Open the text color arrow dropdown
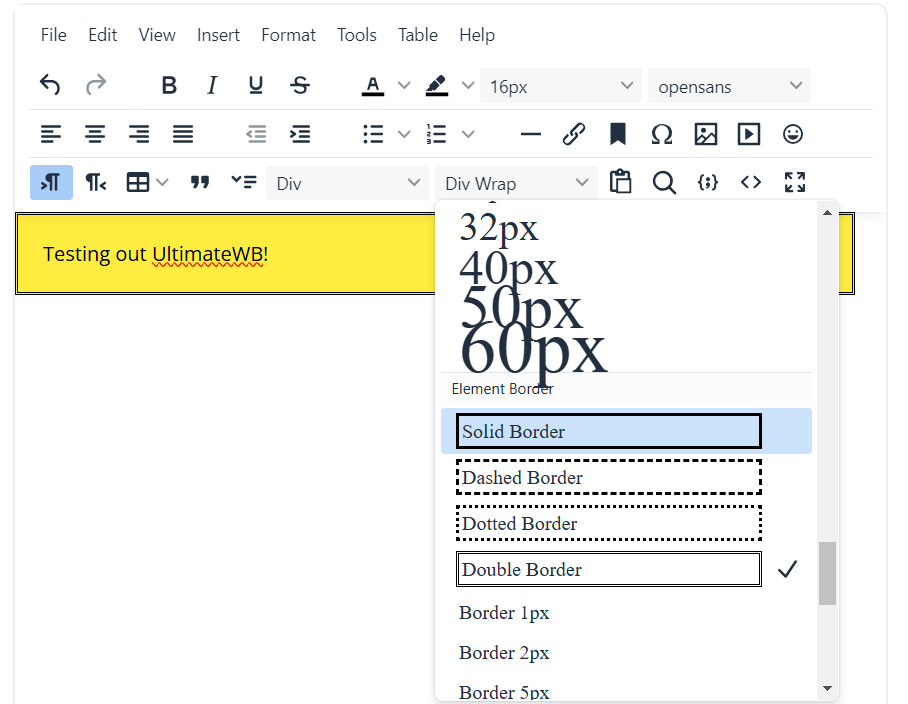This screenshot has width=908, height=704. pyautogui.click(x=404, y=86)
